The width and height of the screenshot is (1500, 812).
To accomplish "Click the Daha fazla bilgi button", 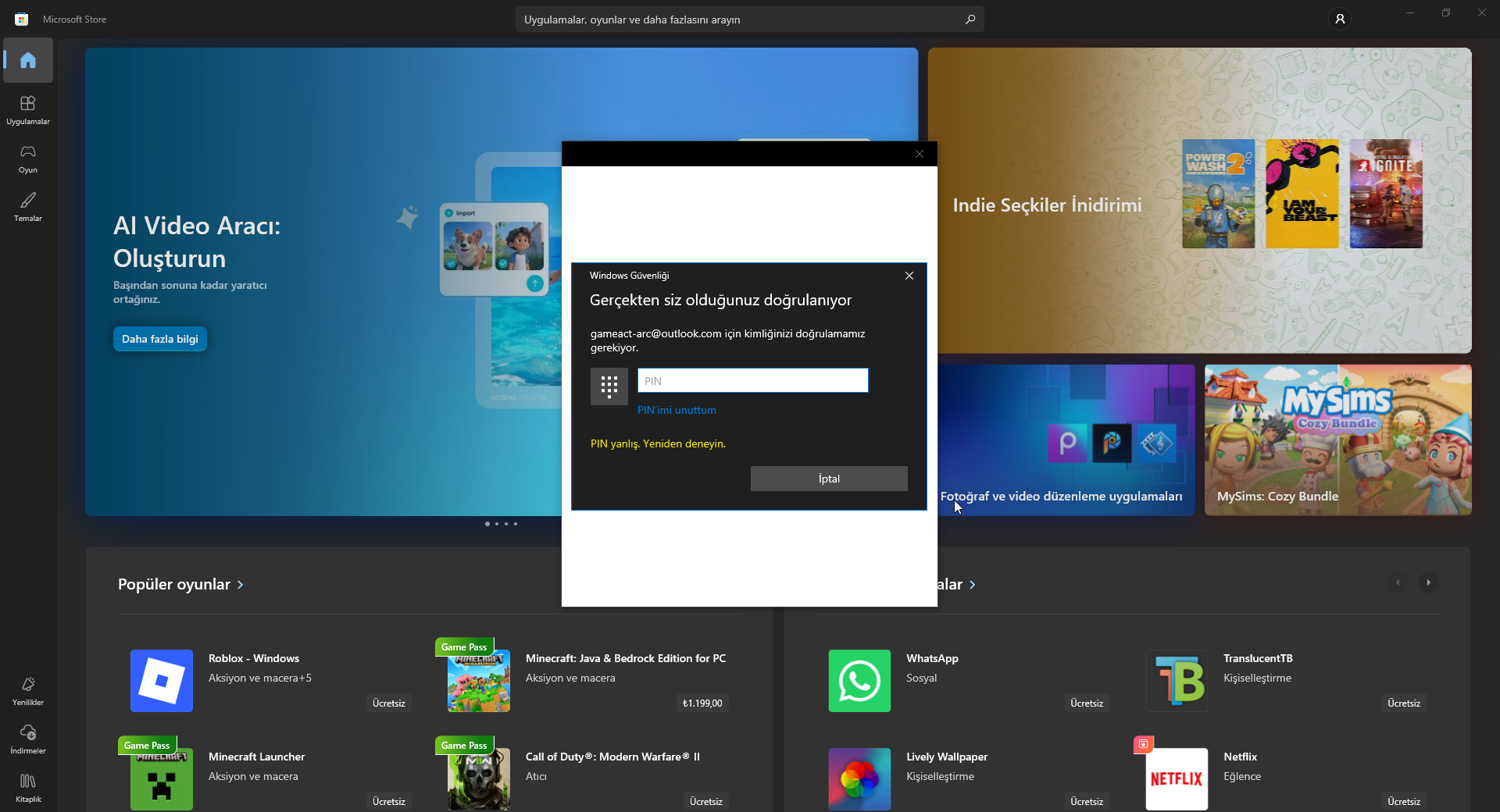I will pos(160,339).
